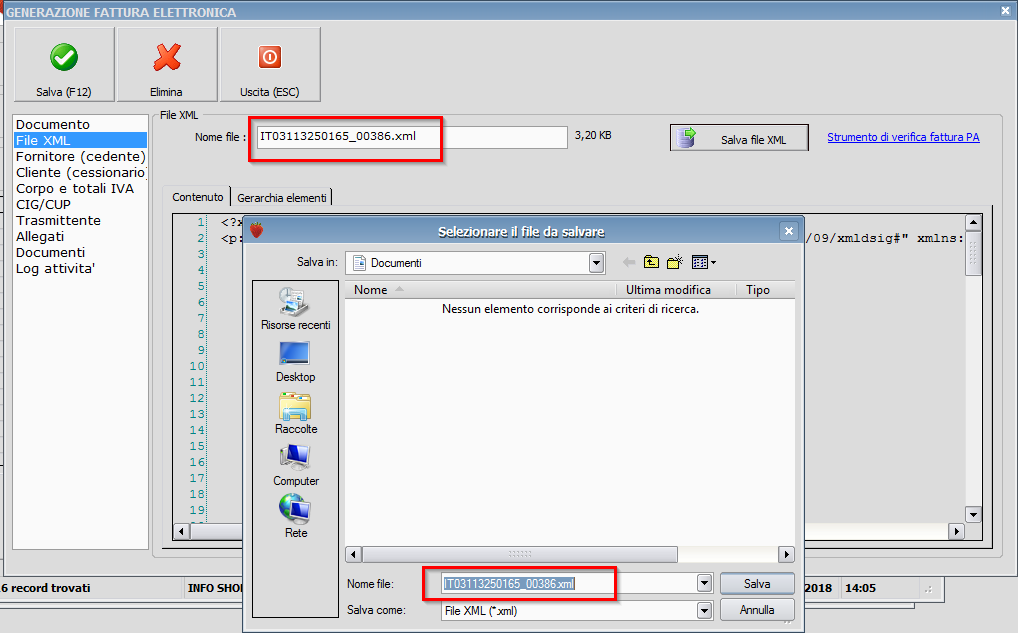
Task: Switch to the Gerarchia elementi tab
Action: (x=282, y=197)
